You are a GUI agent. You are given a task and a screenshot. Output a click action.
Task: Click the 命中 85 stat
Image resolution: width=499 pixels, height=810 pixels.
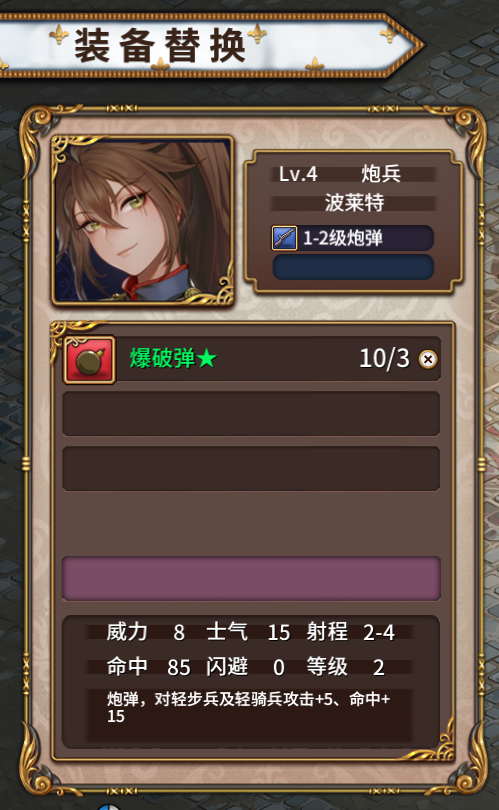pos(148,667)
